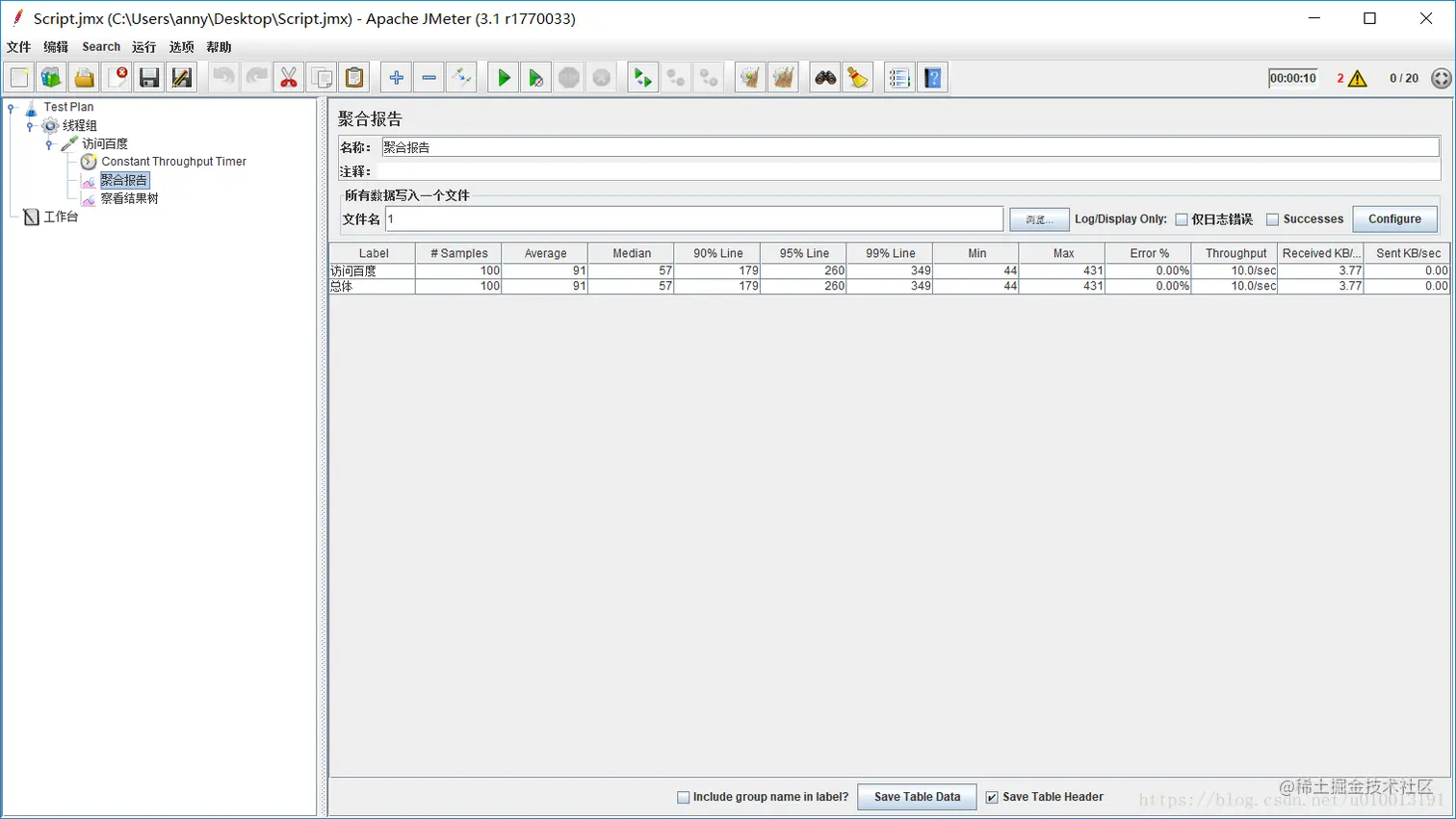Click the Open file folder icon
The image size is (1456, 819).
click(x=85, y=78)
